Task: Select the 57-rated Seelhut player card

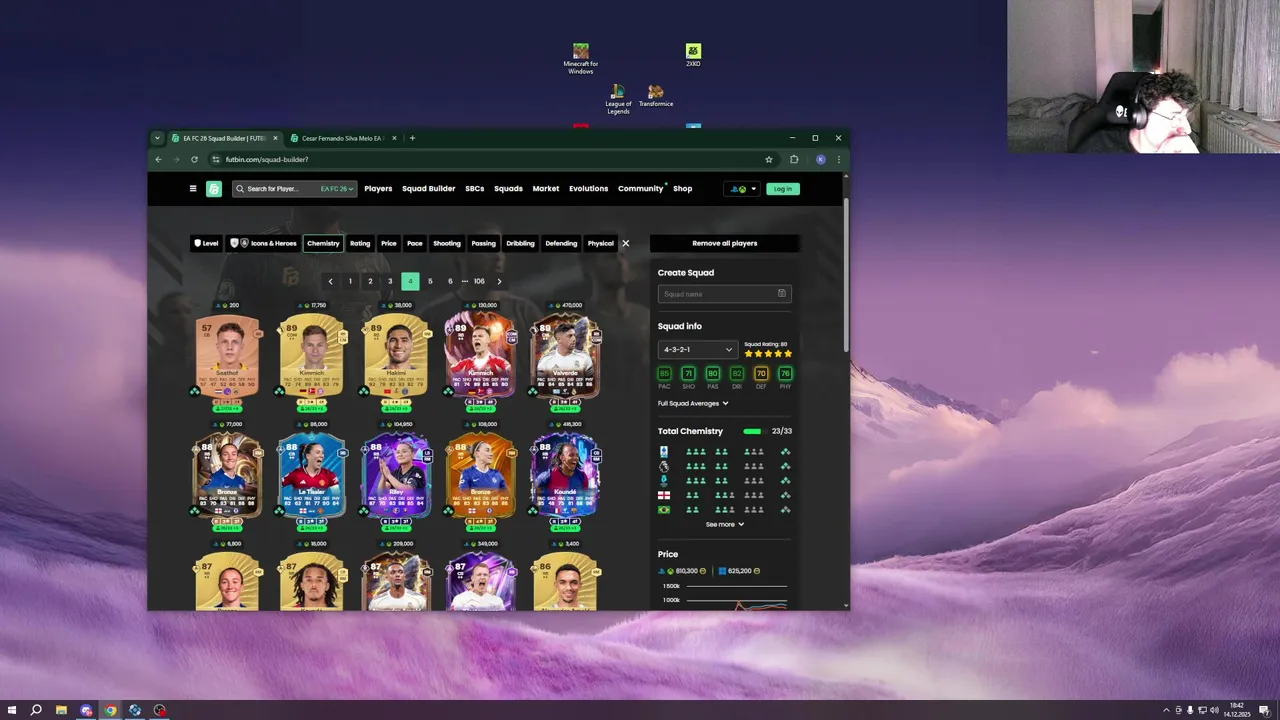Action: pyautogui.click(x=229, y=359)
